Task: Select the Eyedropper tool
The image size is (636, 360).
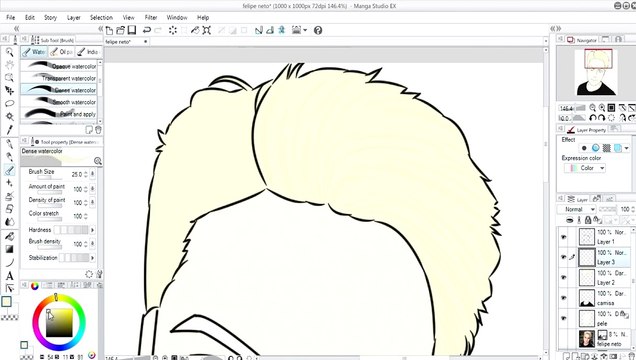Action: click(9, 129)
